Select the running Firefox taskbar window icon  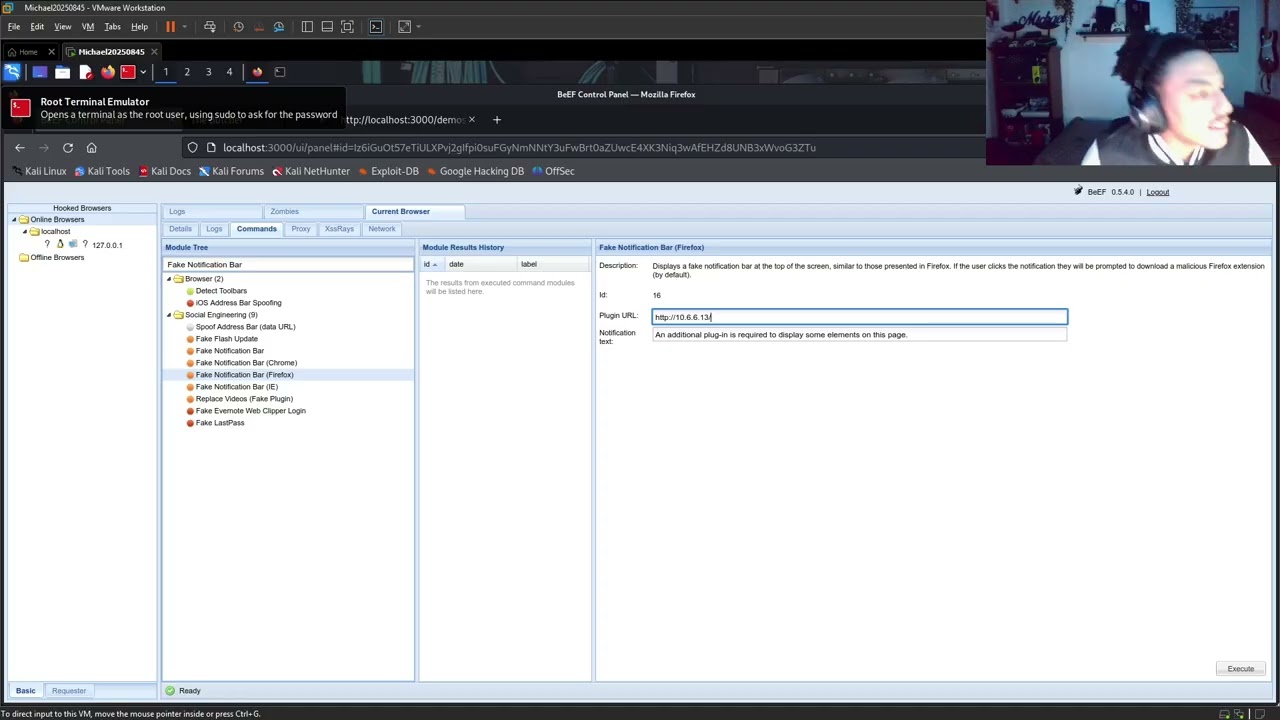pos(257,72)
